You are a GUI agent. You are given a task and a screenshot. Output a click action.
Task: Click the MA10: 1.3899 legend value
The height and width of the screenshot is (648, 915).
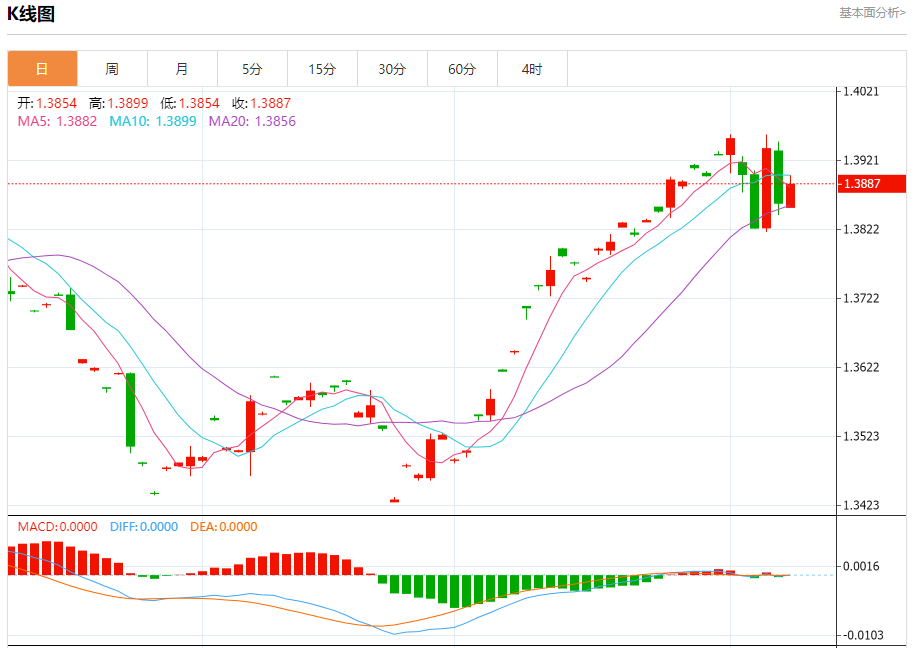(x=153, y=121)
